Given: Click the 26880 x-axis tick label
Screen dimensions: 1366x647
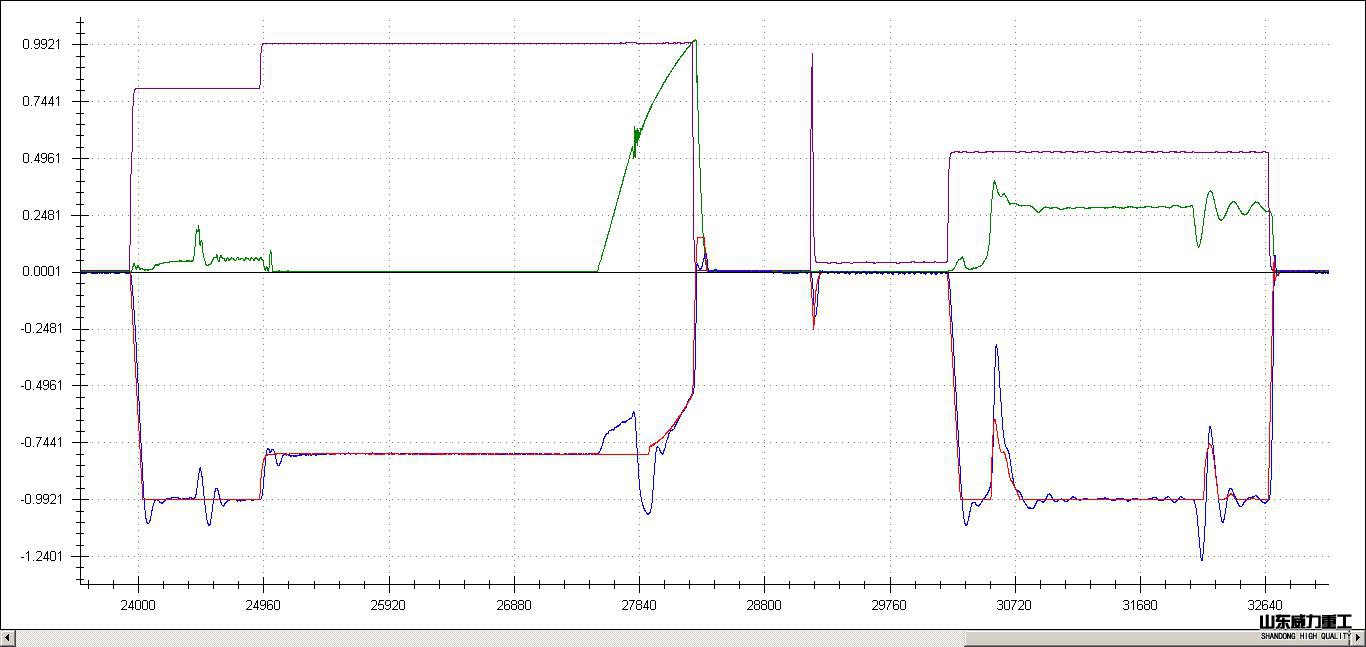Looking at the screenshot, I should [x=514, y=605].
